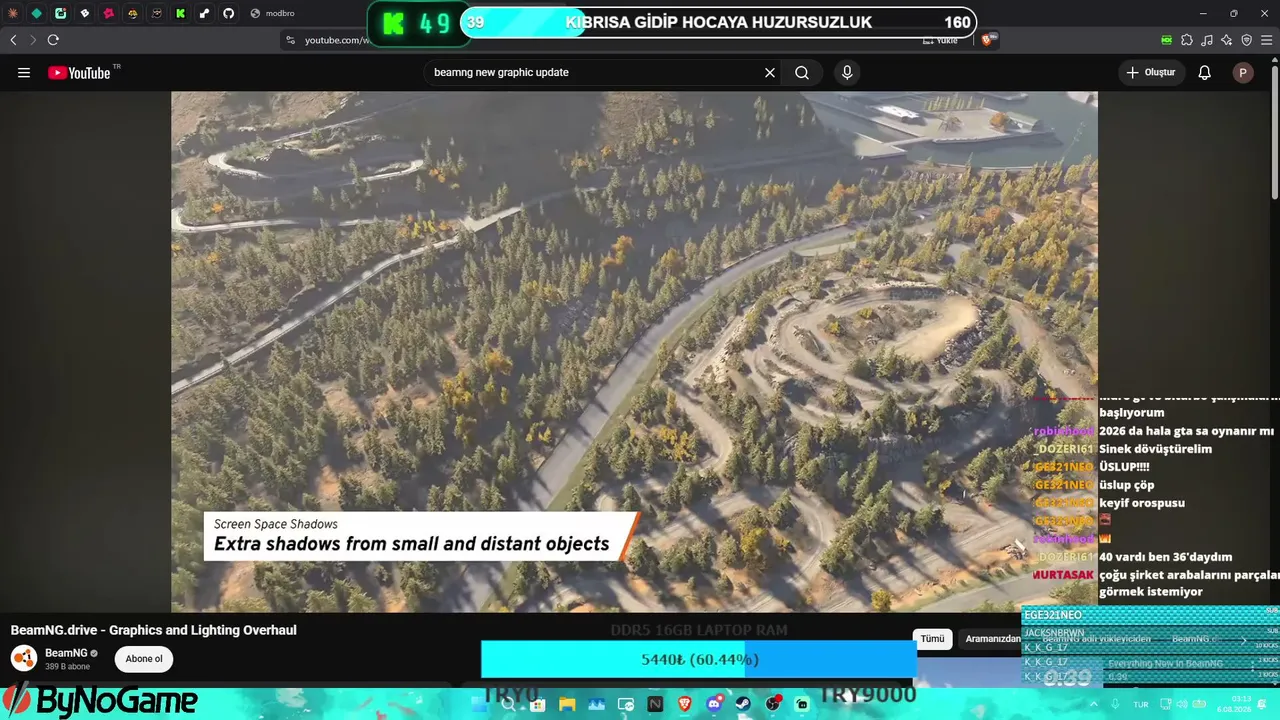
Task: Open the browser main menu
Action: pyautogui.click(x=1266, y=40)
